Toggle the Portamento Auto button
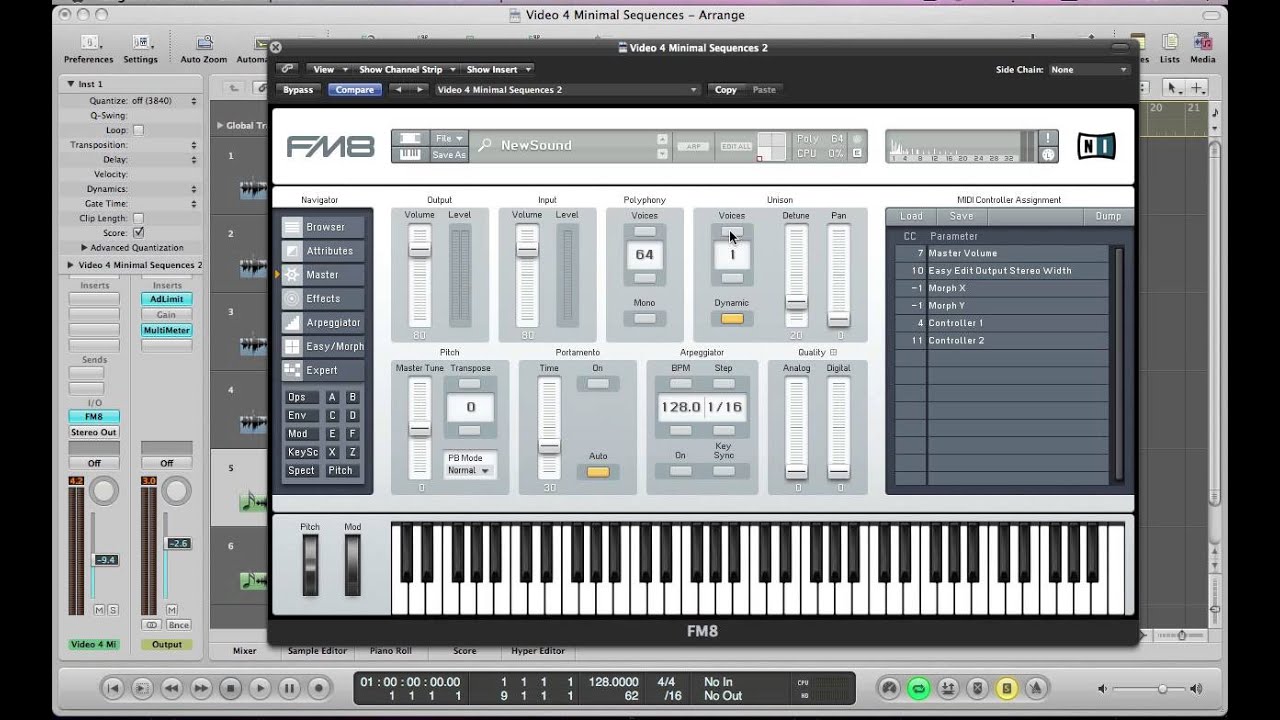Image resolution: width=1280 pixels, height=720 pixels. point(598,472)
